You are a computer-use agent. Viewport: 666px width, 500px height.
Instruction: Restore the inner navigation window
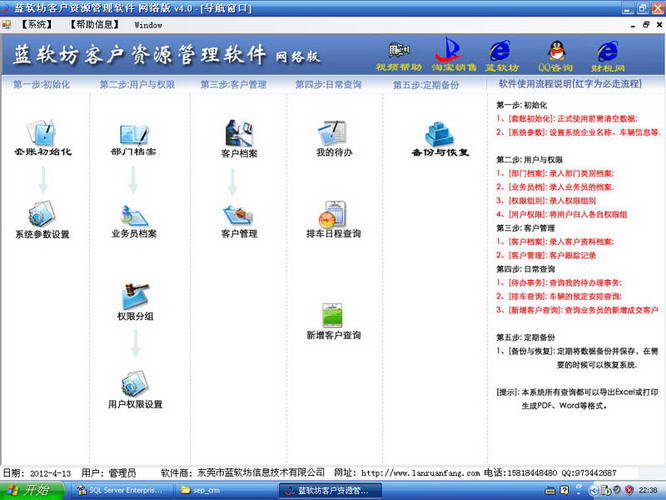point(646,25)
